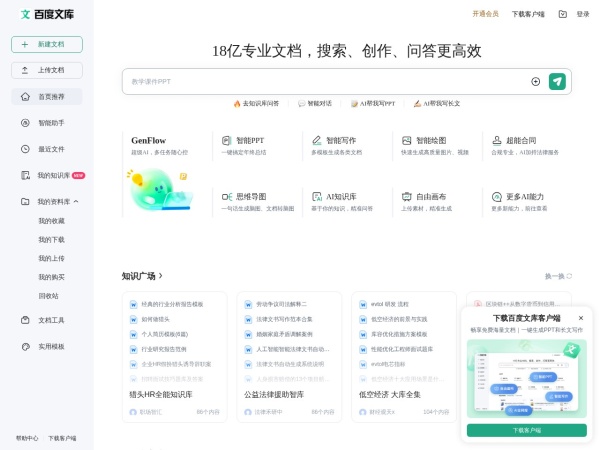Click the green send search button
The image size is (600, 450).
557,82
